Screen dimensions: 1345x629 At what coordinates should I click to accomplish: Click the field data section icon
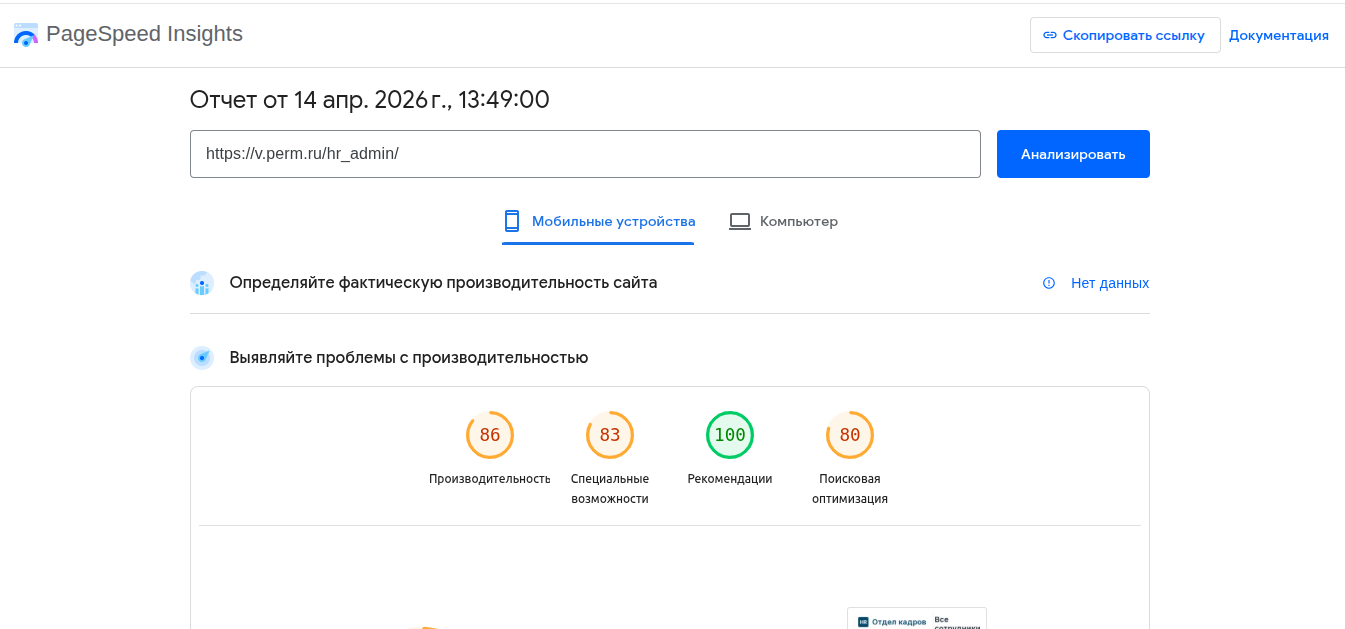[202, 283]
